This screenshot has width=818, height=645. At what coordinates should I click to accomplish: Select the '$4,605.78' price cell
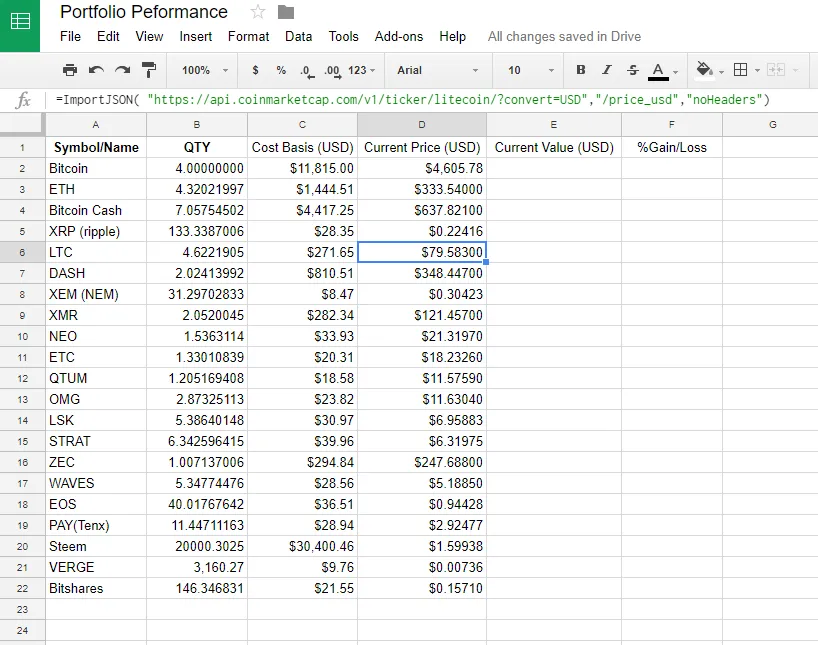point(422,169)
